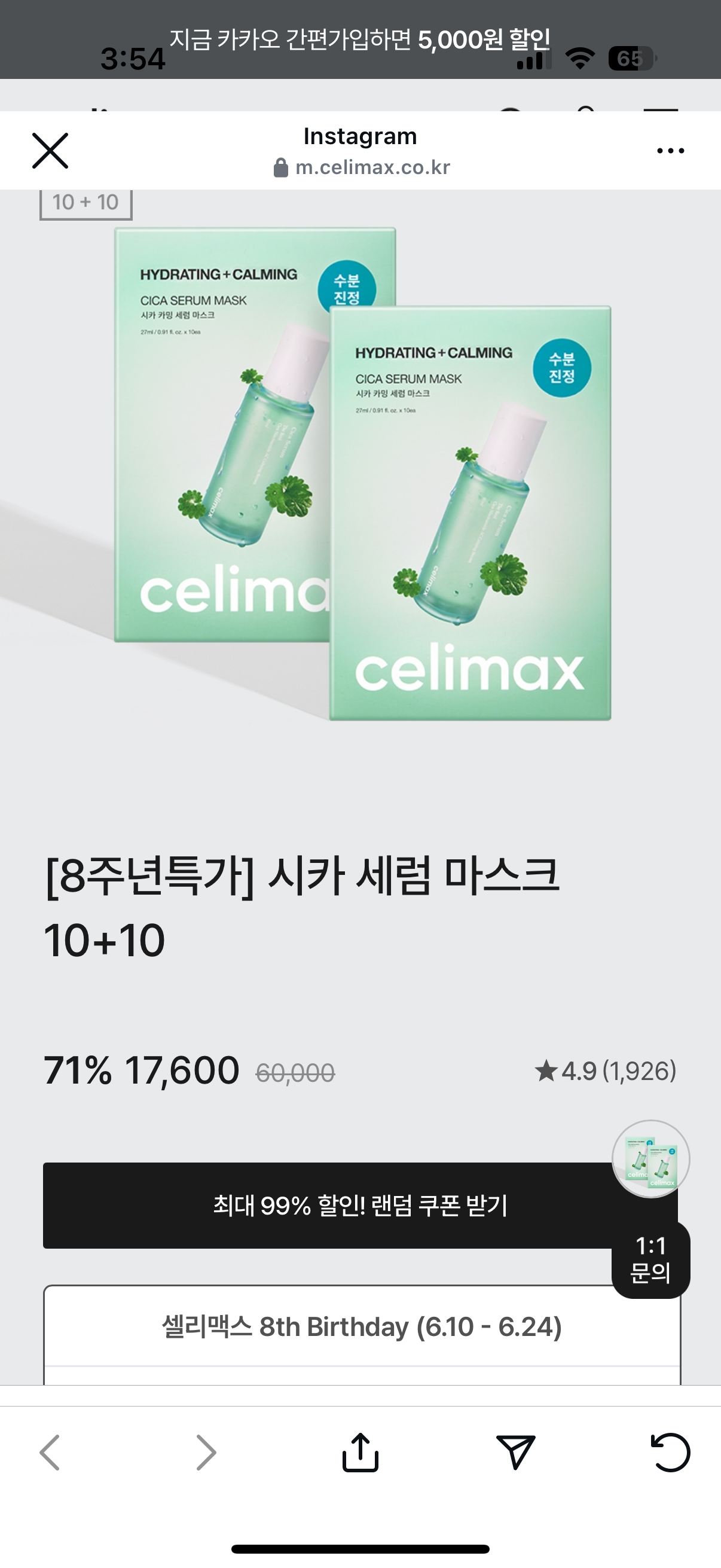The width and height of the screenshot is (721, 1568).
Task: Tap the 카카오 간편가입 5,000원 할인 banner
Action: [360, 39]
